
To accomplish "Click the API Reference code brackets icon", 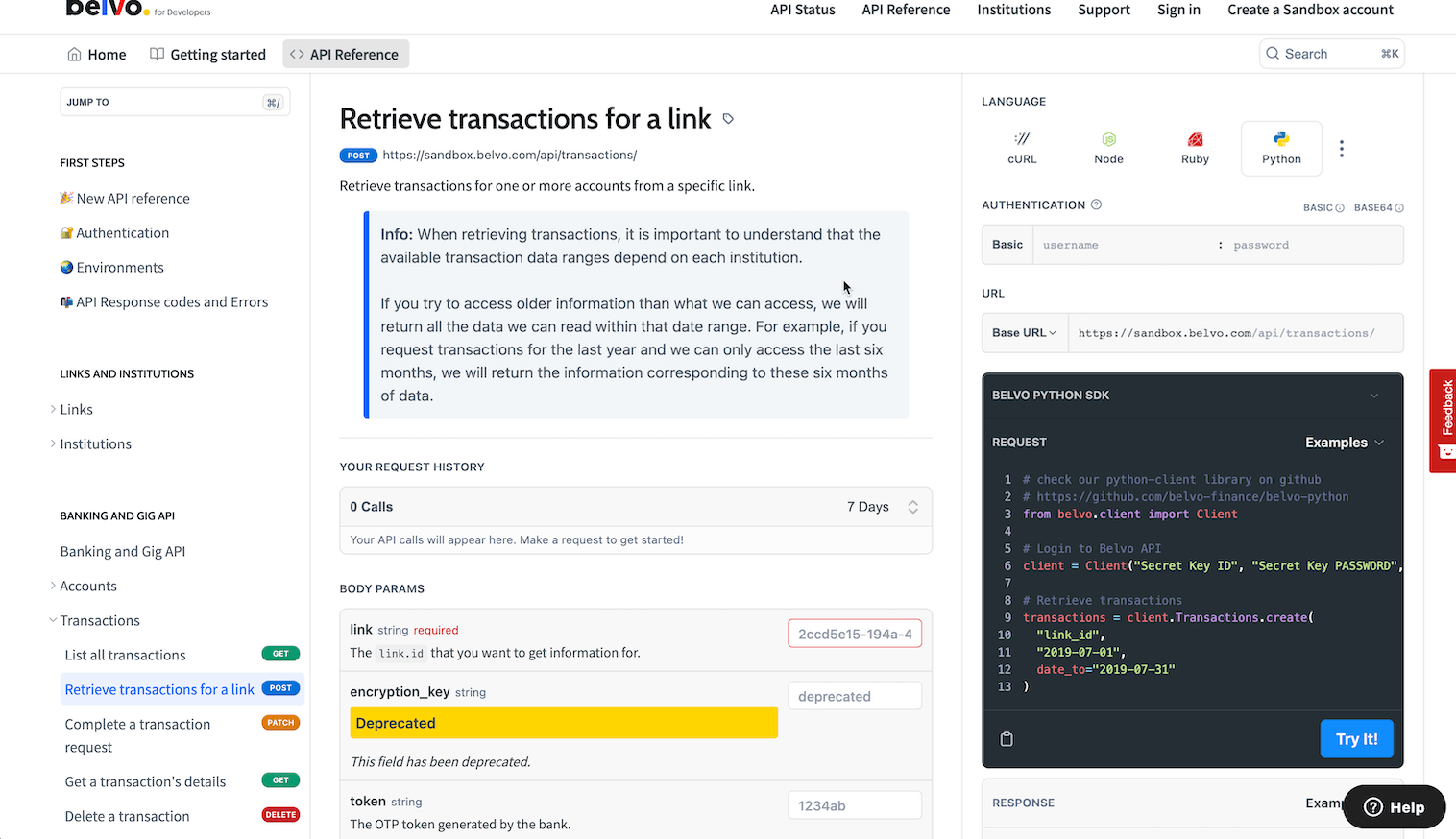I will click(x=297, y=55).
